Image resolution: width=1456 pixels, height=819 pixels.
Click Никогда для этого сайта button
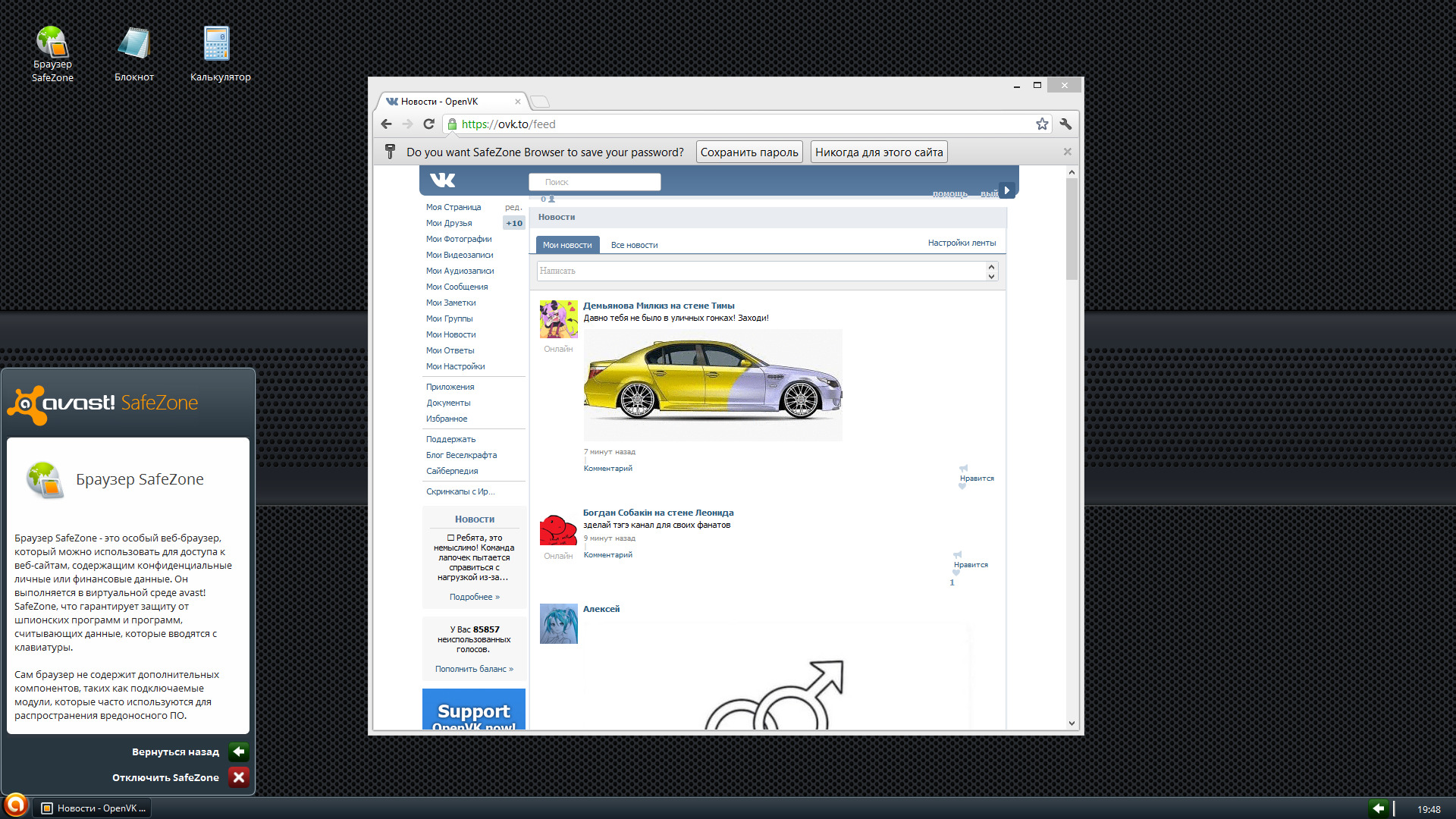pos(879,152)
